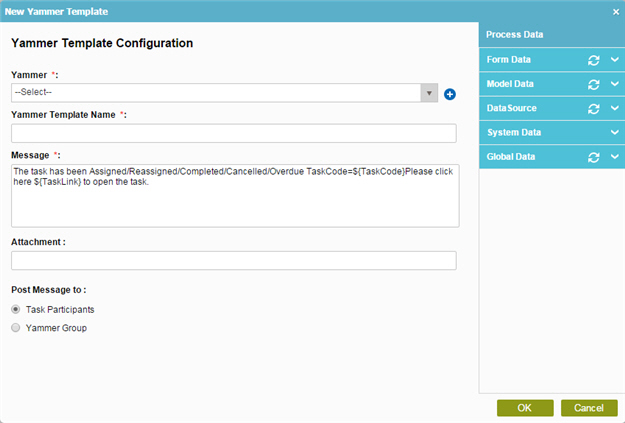This screenshot has height=423, width=625.
Task: Click the Yammer Template Configuration heading
Action: pos(102,43)
